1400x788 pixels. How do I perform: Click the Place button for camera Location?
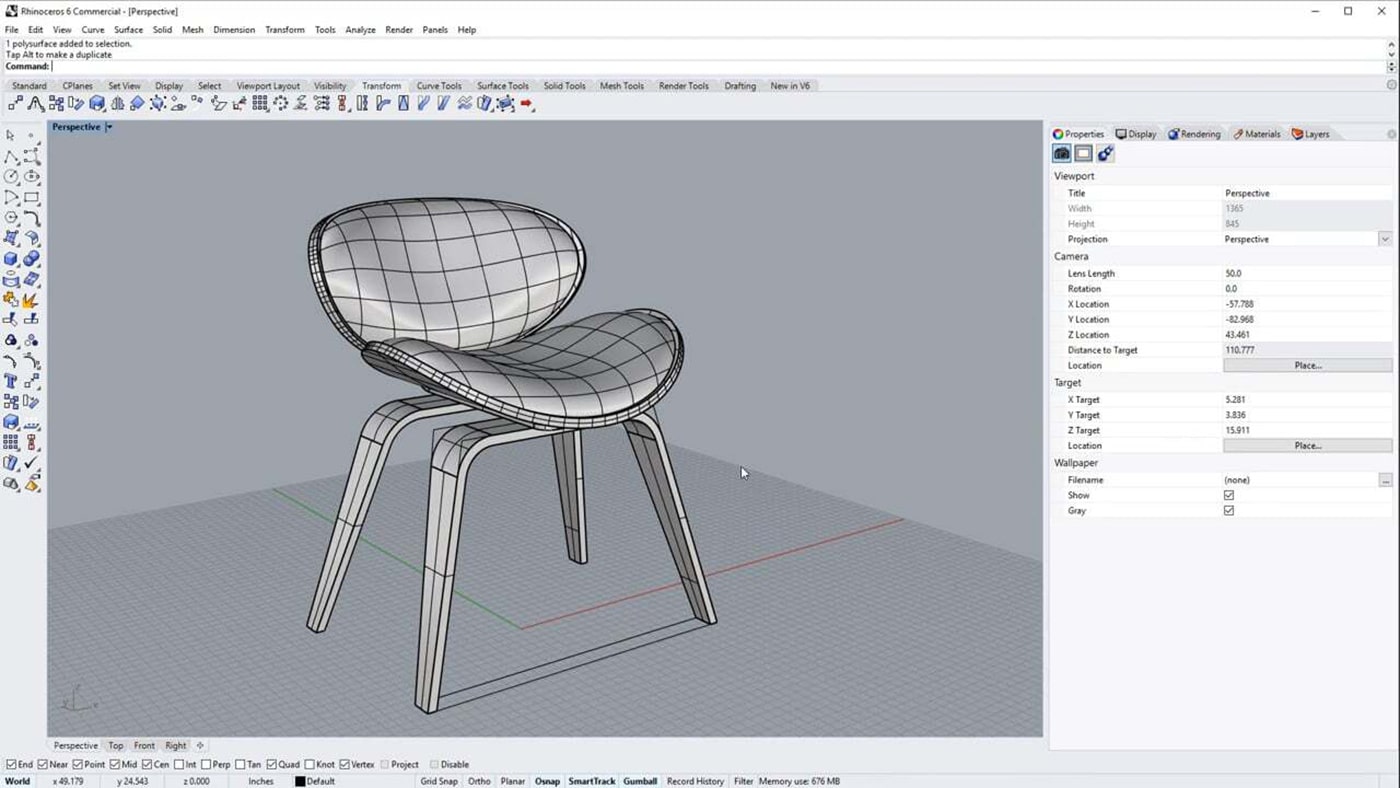1306,365
